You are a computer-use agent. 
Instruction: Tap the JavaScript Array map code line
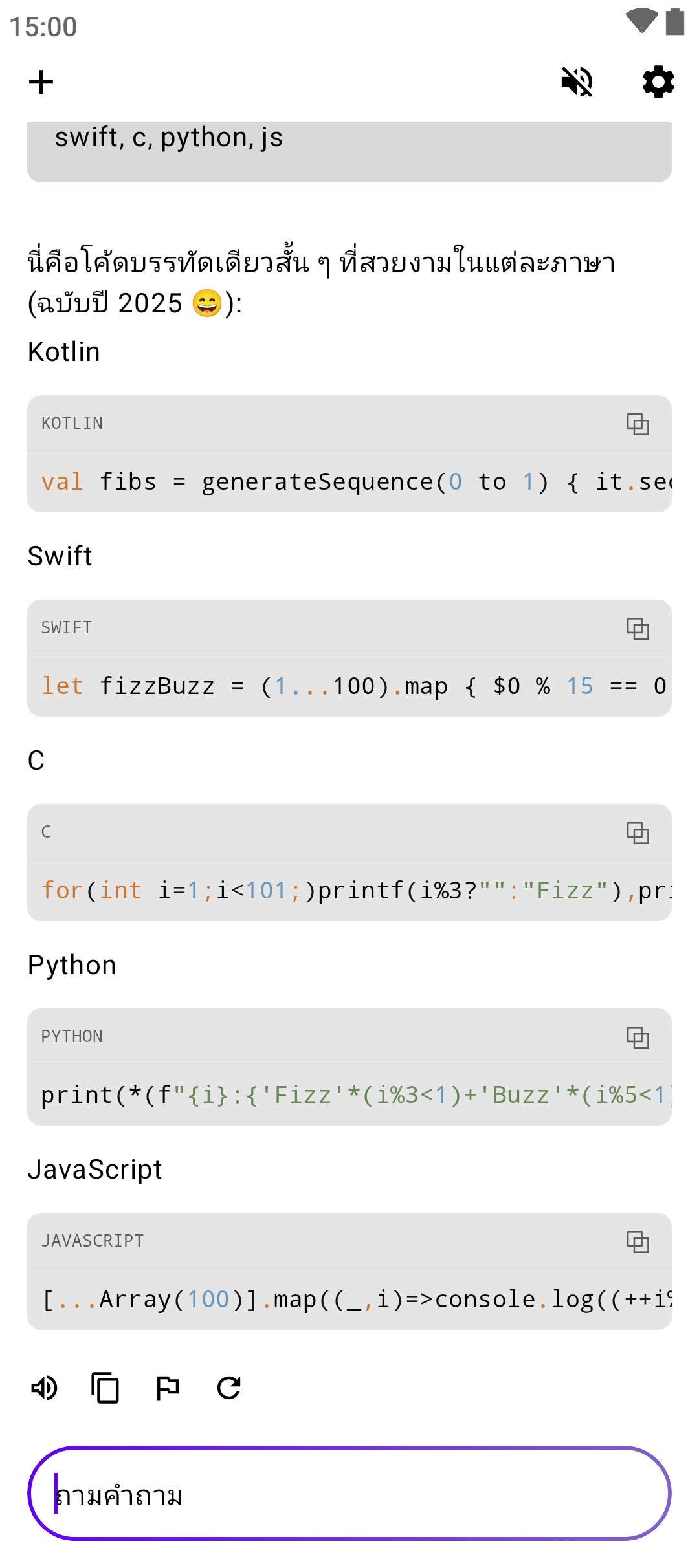point(349,1300)
